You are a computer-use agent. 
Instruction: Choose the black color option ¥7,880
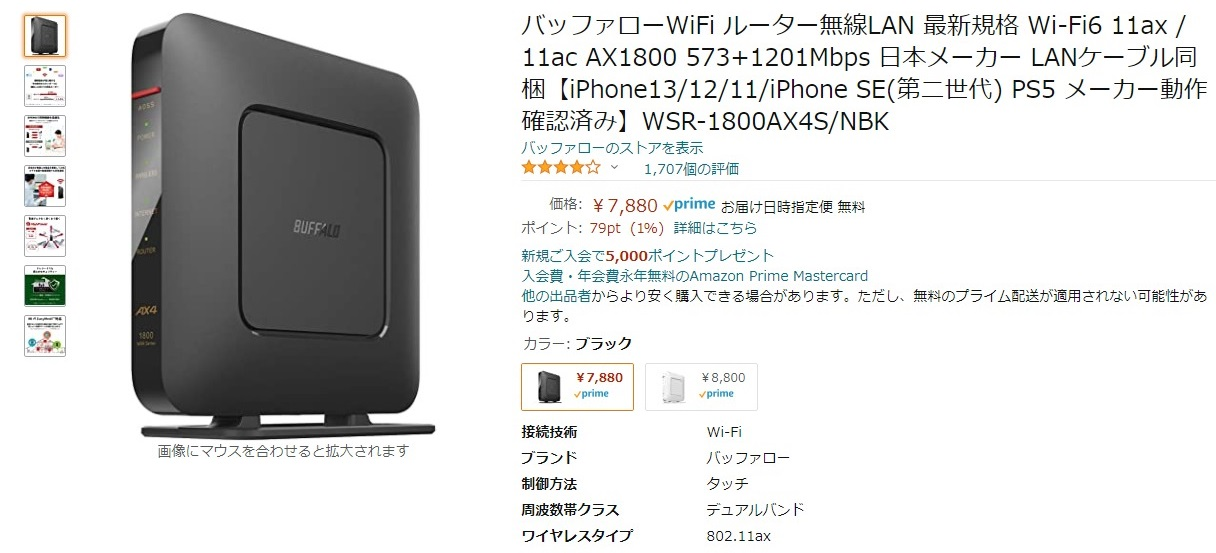click(577, 385)
